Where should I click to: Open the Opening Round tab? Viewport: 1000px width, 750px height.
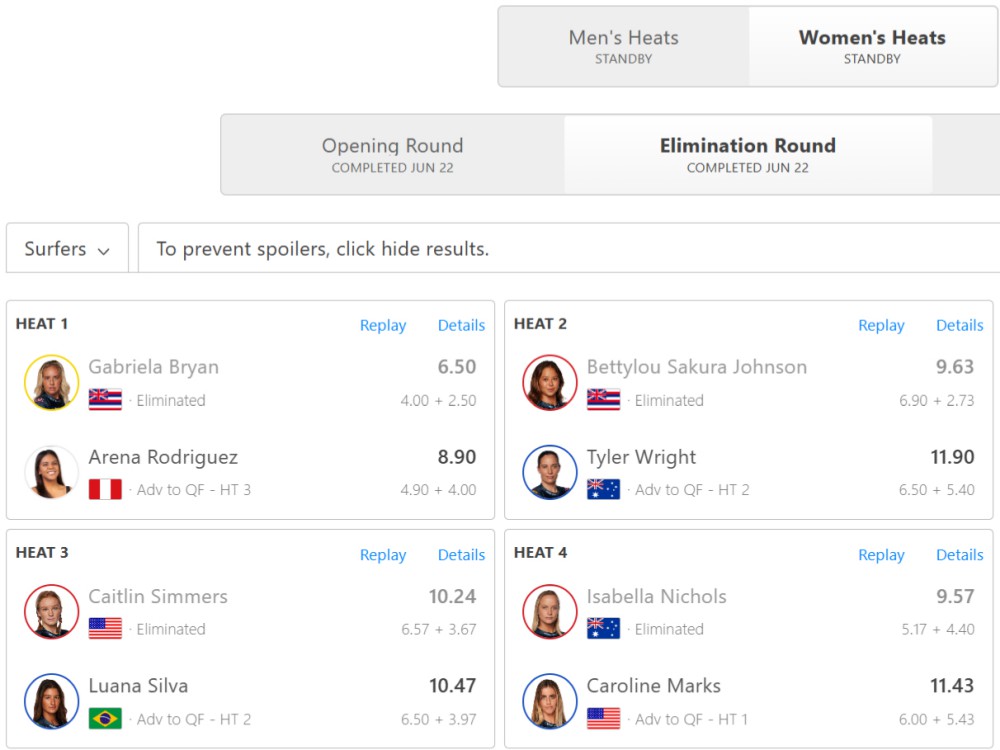click(392, 155)
